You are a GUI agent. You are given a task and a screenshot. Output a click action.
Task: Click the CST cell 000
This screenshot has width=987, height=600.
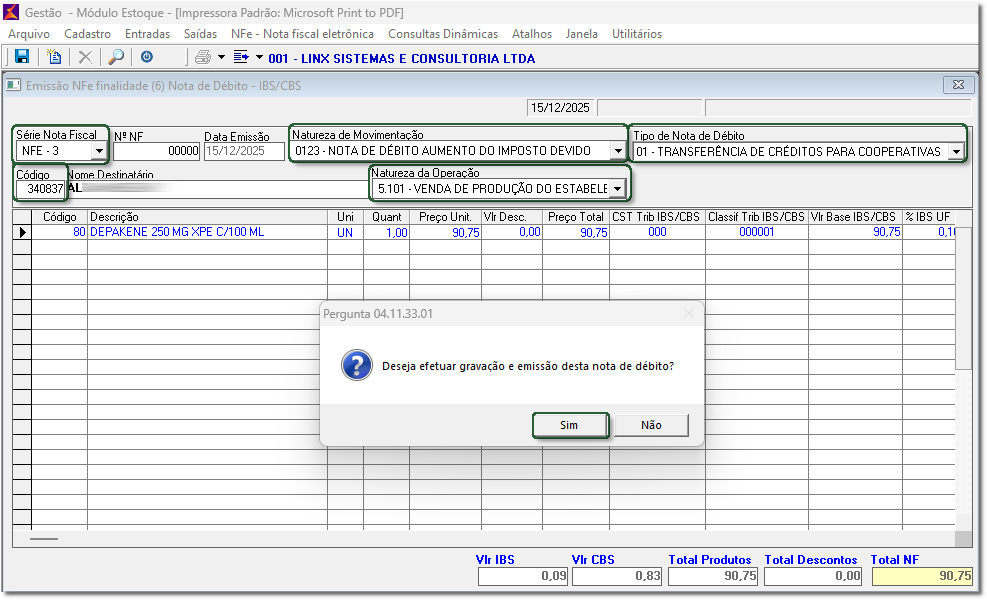(657, 232)
